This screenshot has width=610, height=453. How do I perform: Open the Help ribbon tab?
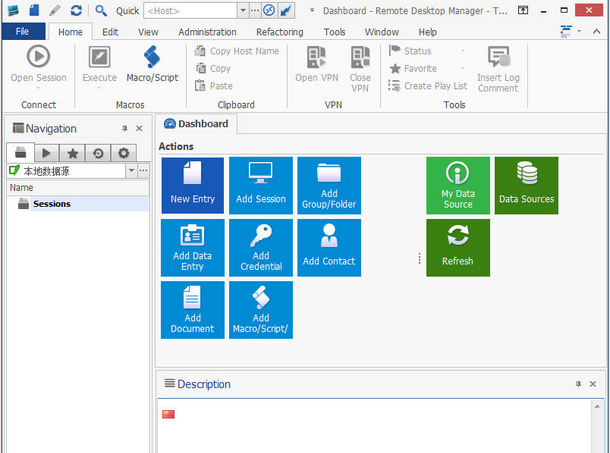coord(427,32)
